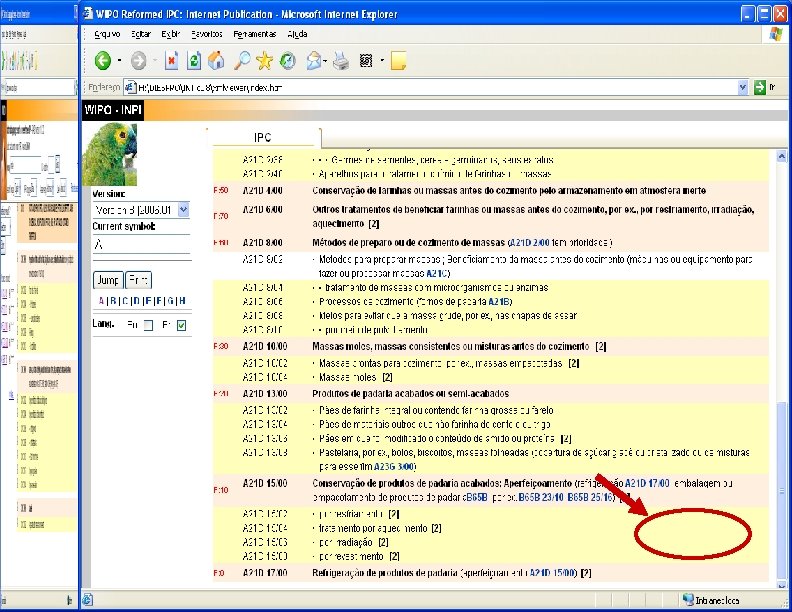Click the green Go arrow beside the address bar
792x612 pixels.
click(x=760, y=87)
